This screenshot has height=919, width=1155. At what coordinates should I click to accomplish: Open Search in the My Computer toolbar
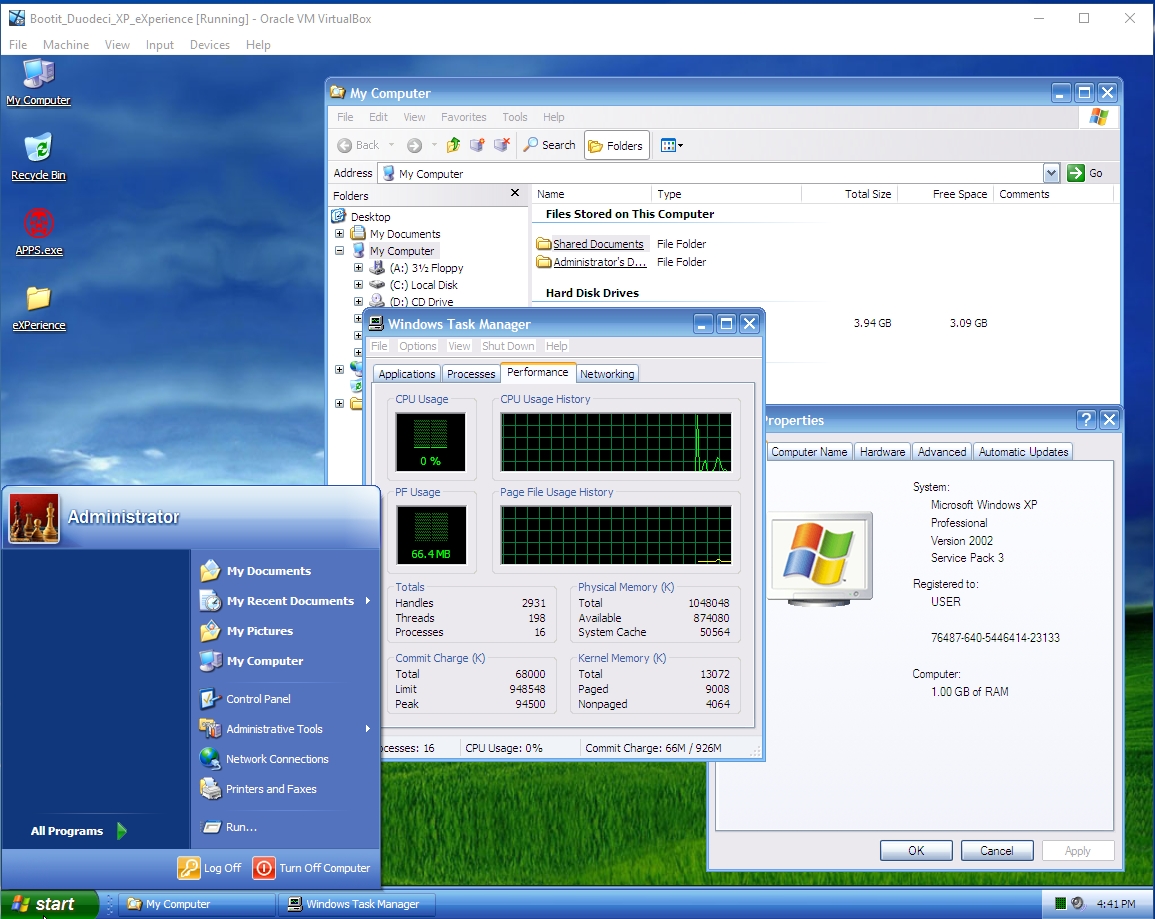550,145
